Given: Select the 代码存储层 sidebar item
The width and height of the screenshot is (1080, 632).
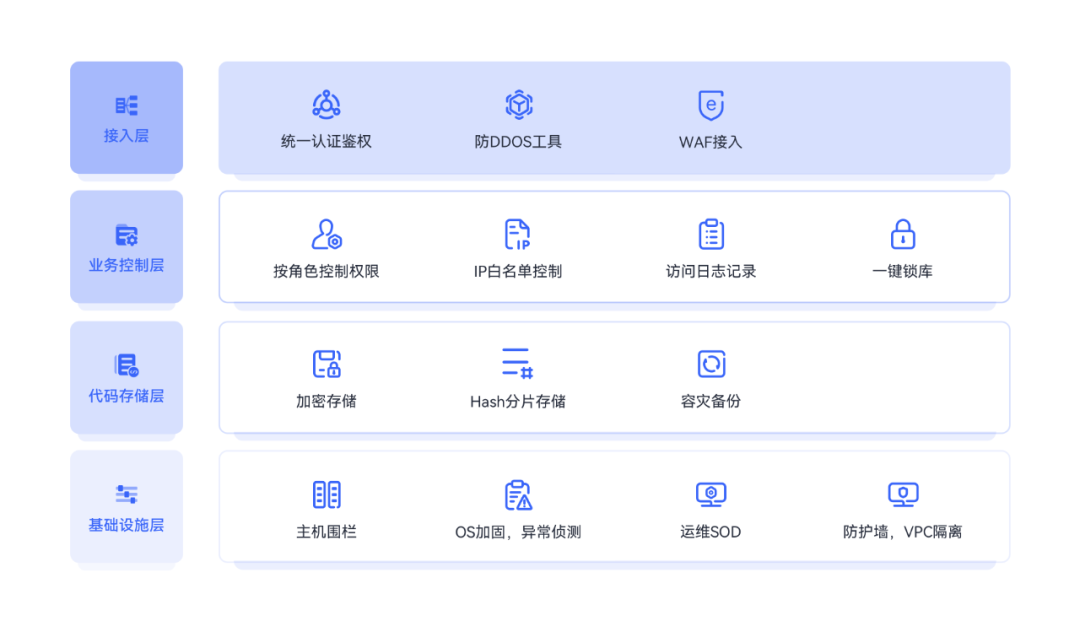Looking at the screenshot, I should 126,377.
